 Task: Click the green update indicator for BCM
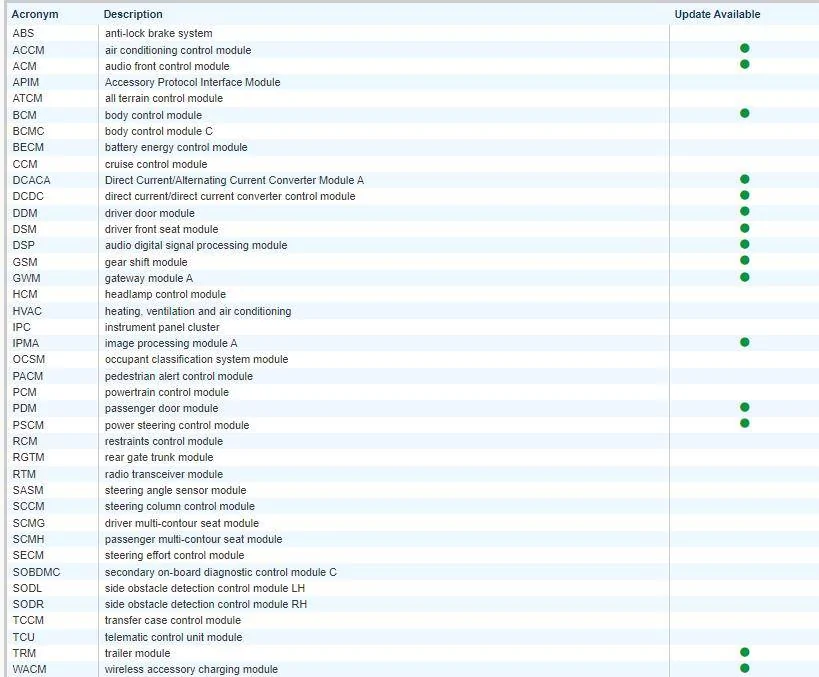pyautogui.click(x=744, y=113)
